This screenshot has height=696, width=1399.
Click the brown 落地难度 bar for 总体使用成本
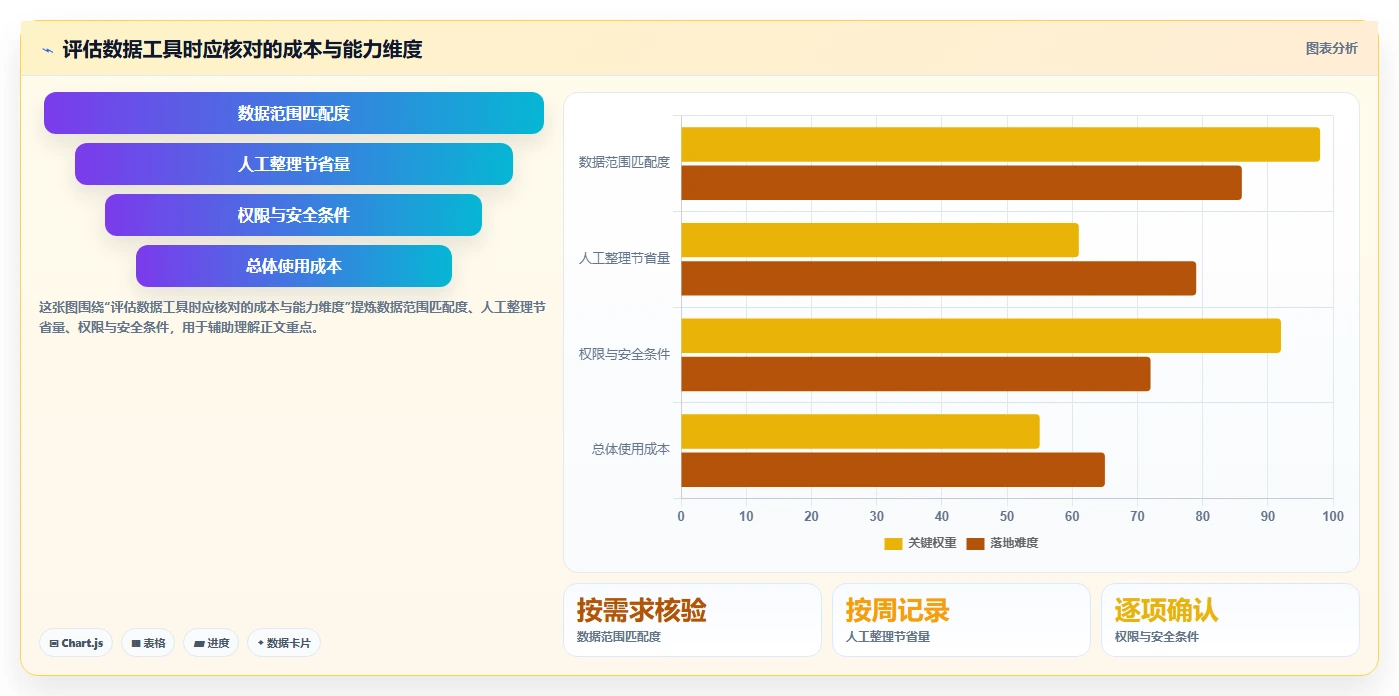(893, 470)
